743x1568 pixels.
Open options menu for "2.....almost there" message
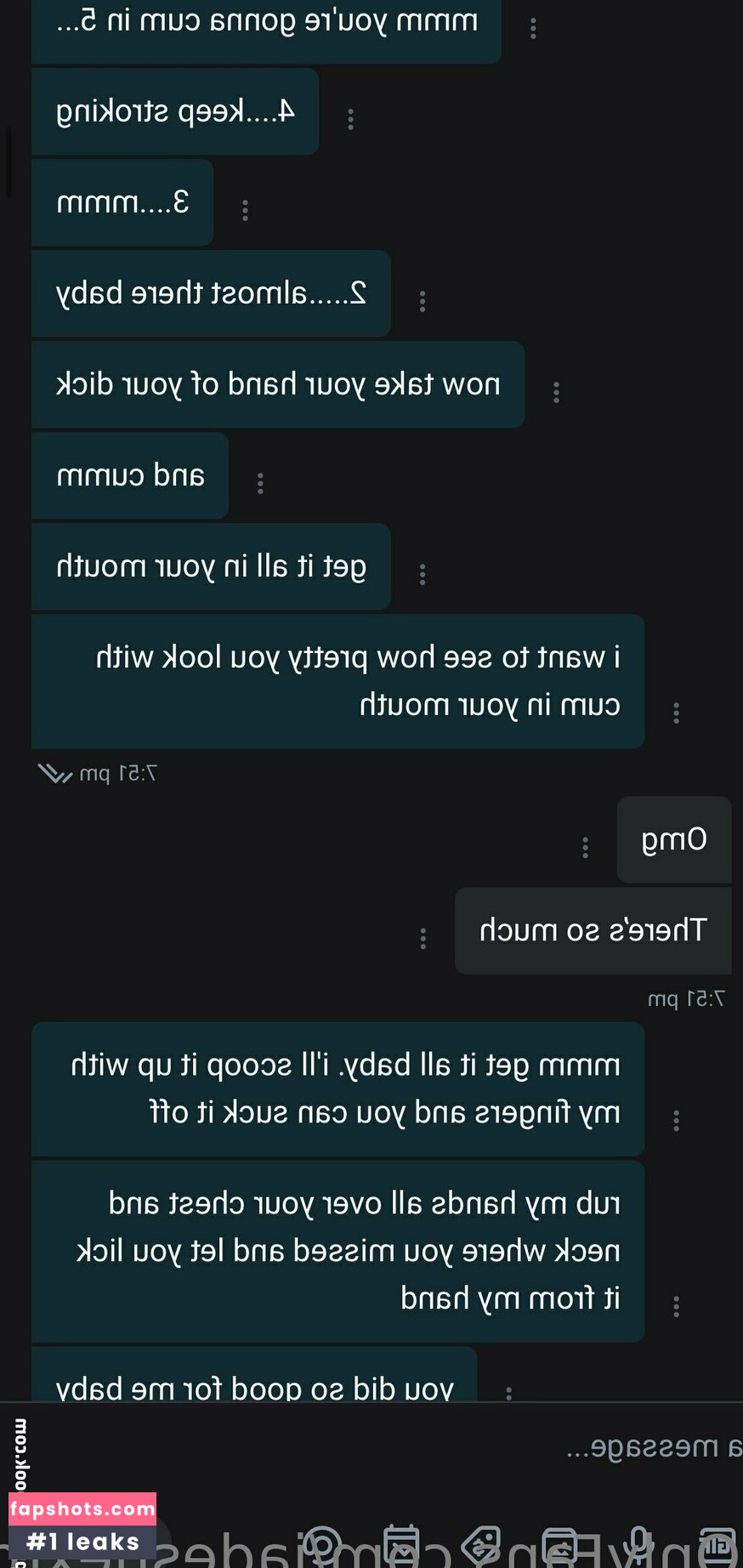point(423,301)
